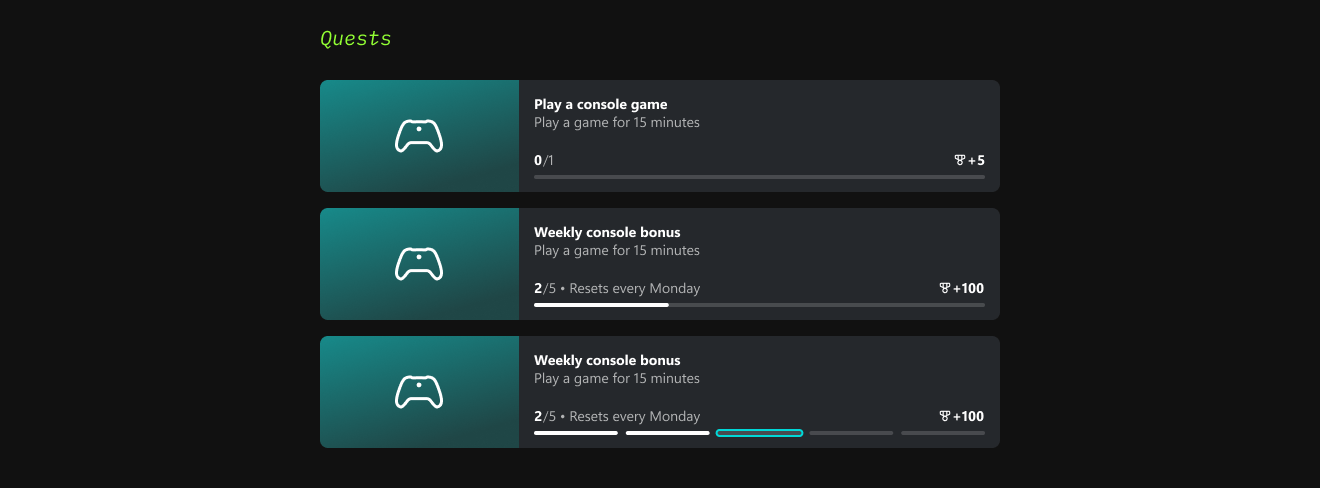
Task: Click the fourth grey progress segment
Action: point(851,433)
